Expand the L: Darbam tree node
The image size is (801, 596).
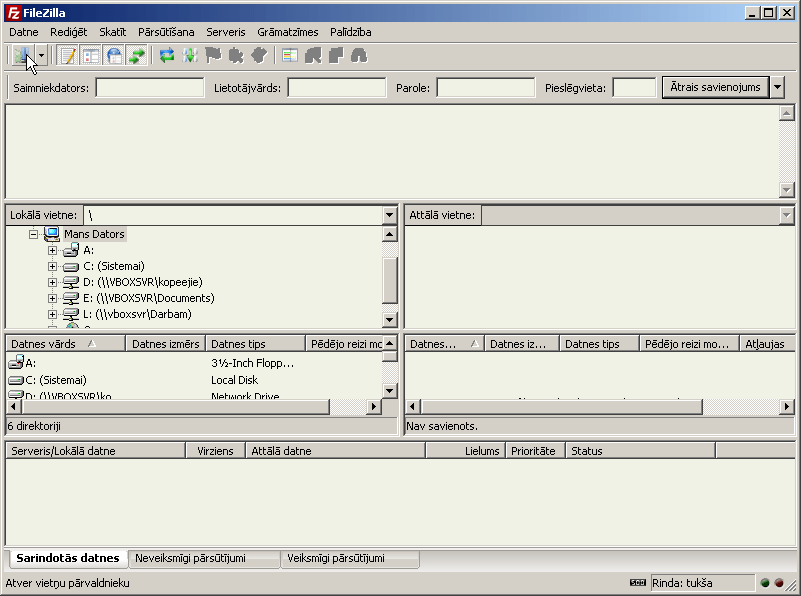click(x=52, y=314)
